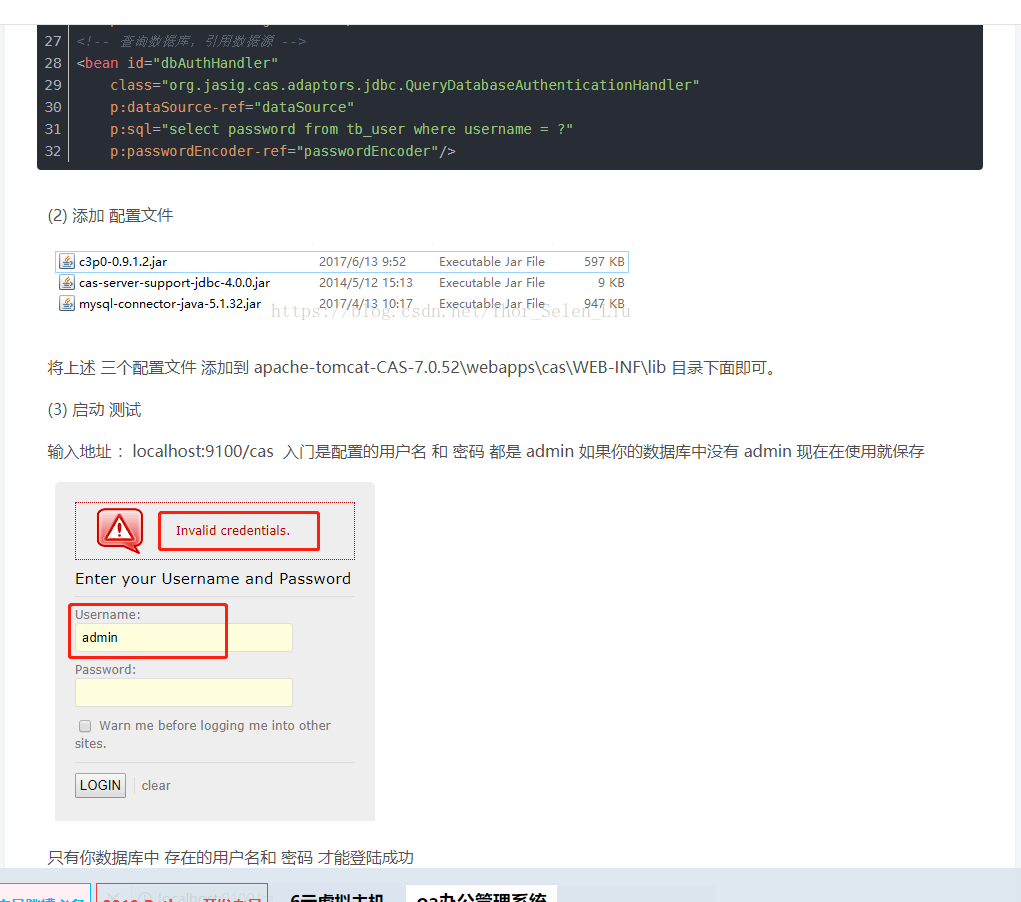Viewport: 1021px width, 902px height.
Task: Click the 'Username:' label
Action: coord(107,614)
